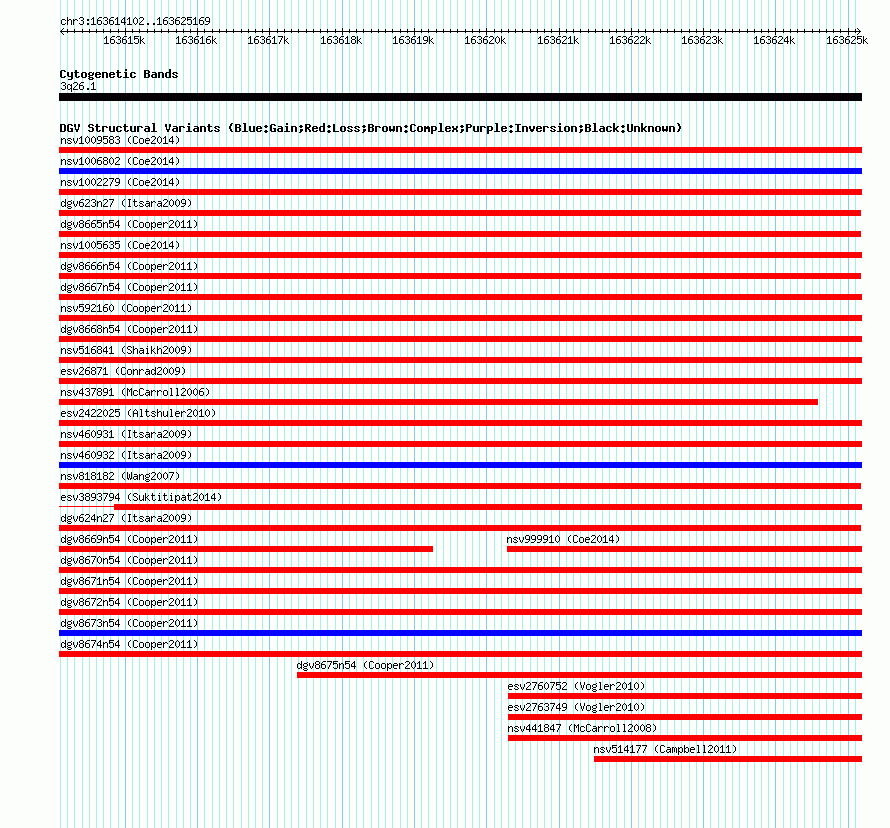Click the nsv1009583 (Coe2014) variant label
Viewport: 890px width, 828px height.
pos(120,140)
